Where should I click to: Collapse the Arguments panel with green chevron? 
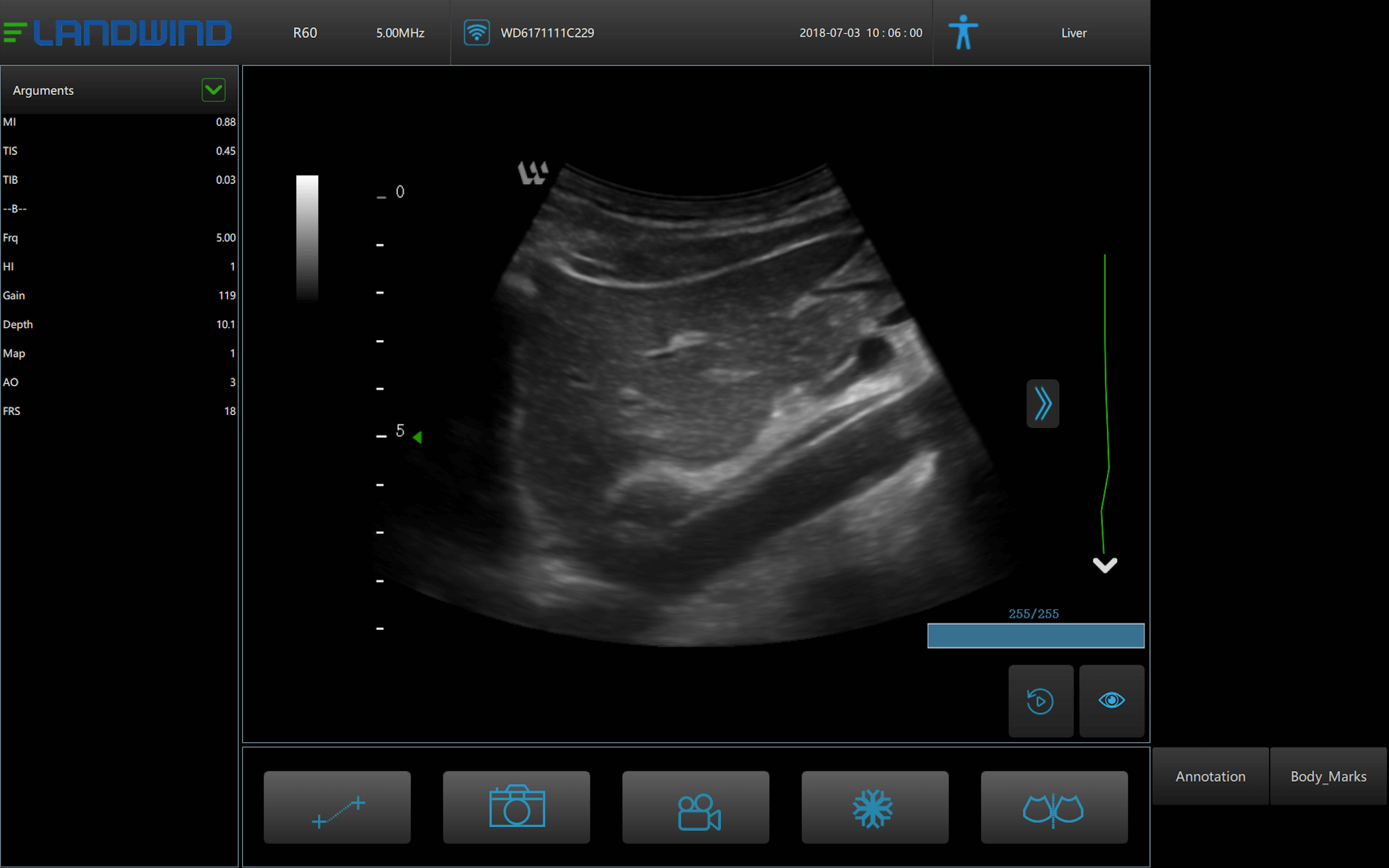pos(214,90)
